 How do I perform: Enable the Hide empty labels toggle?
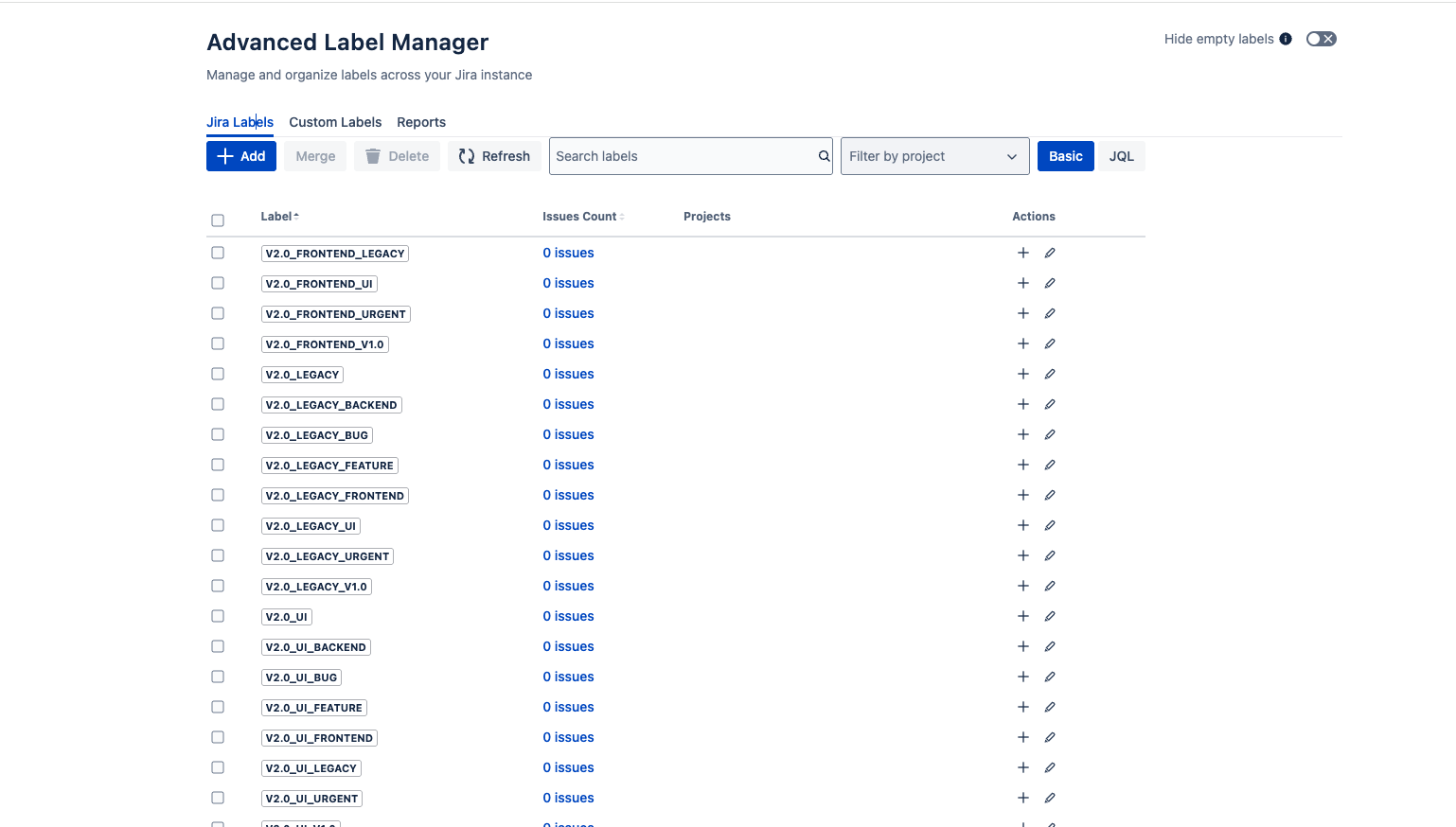pyautogui.click(x=1321, y=38)
